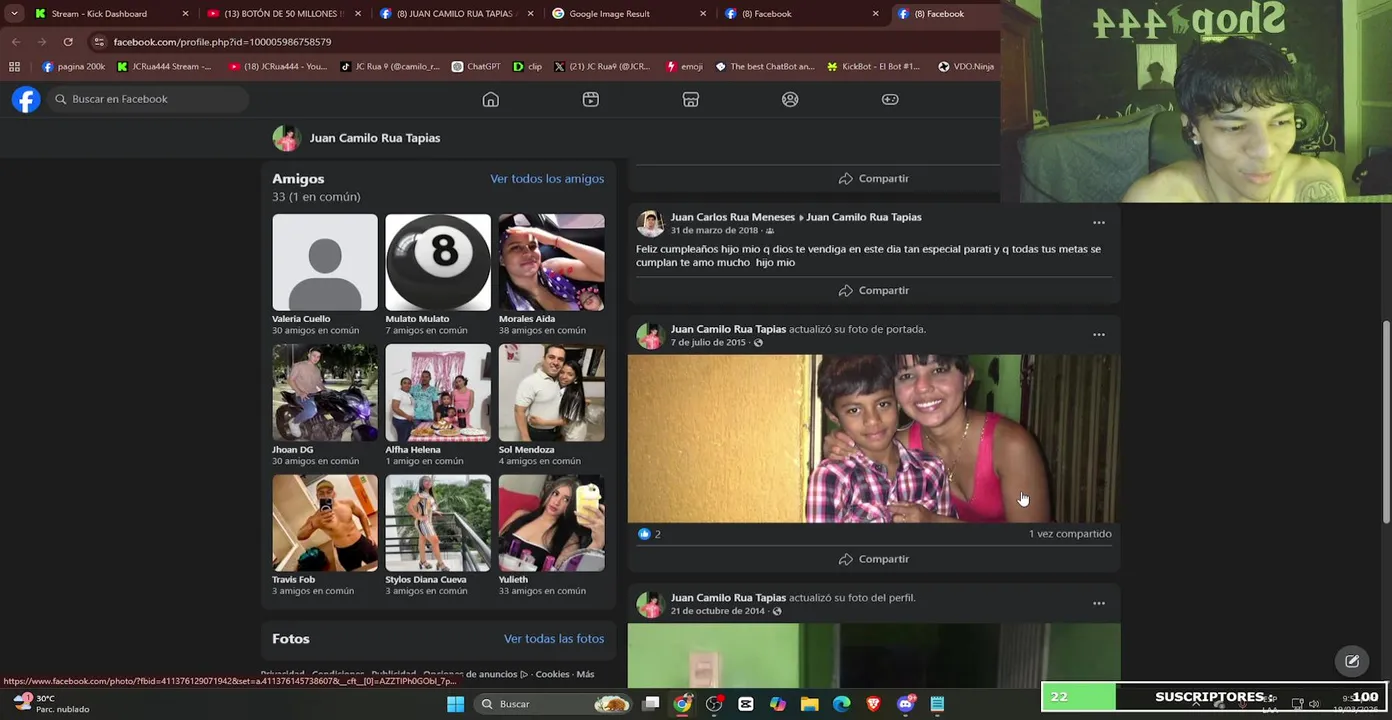
Task: Click Compartir under the cover photo post
Action: (873, 559)
